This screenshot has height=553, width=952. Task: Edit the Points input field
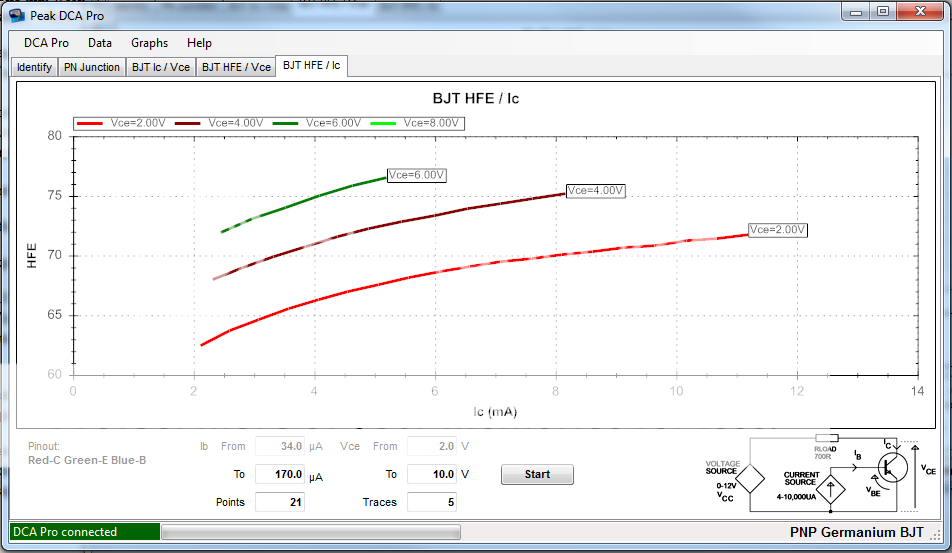pos(279,502)
